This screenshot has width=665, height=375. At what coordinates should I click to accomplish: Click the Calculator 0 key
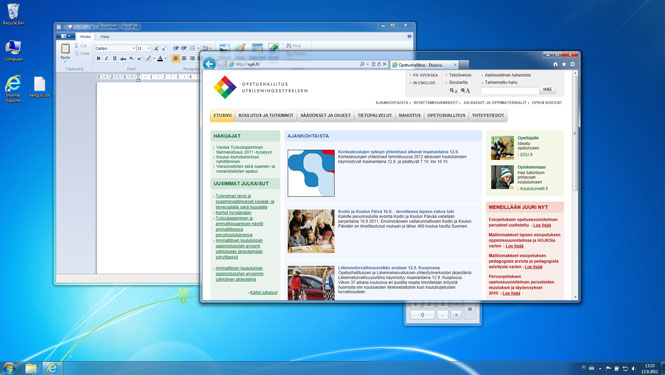click(x=422, y=315)
